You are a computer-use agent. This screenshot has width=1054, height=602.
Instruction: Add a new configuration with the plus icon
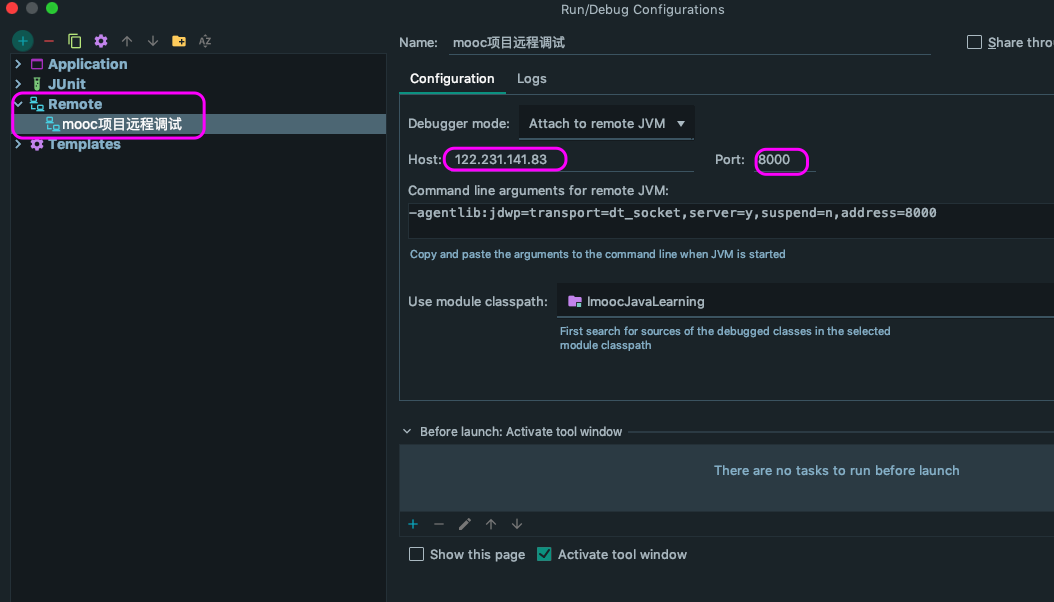click(x=23, y=41)
